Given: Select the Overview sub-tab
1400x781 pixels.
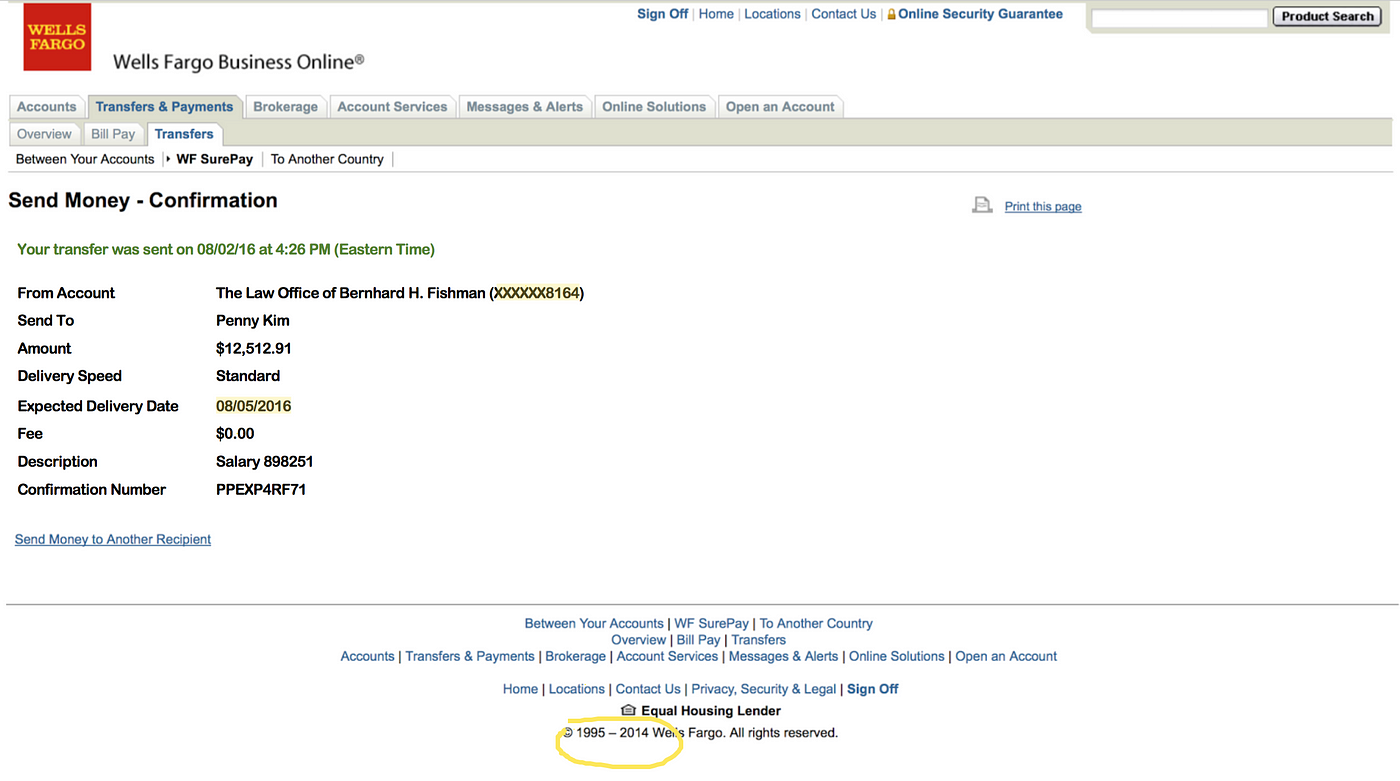Looking at the screenshot, I should (x=44, y=134).
